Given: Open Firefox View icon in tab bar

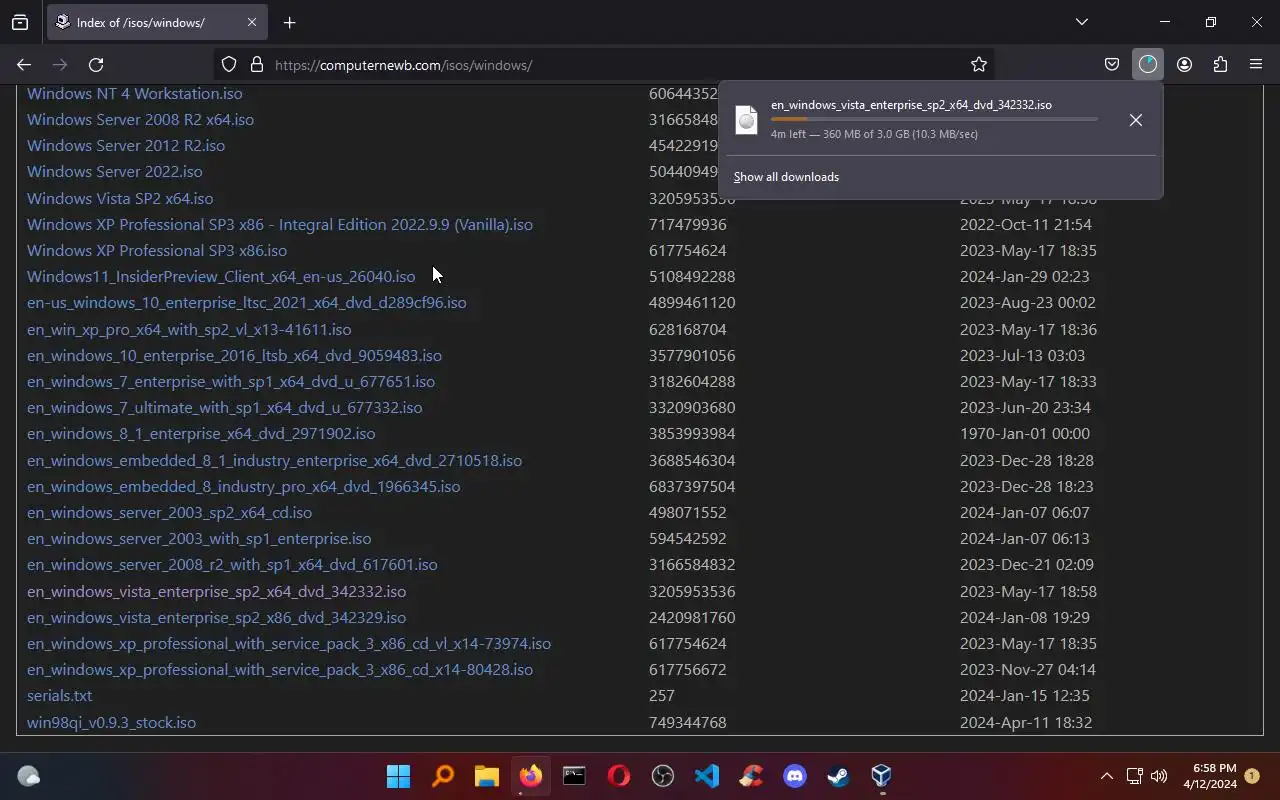Looking at the screenshot, I should point(20,22).
